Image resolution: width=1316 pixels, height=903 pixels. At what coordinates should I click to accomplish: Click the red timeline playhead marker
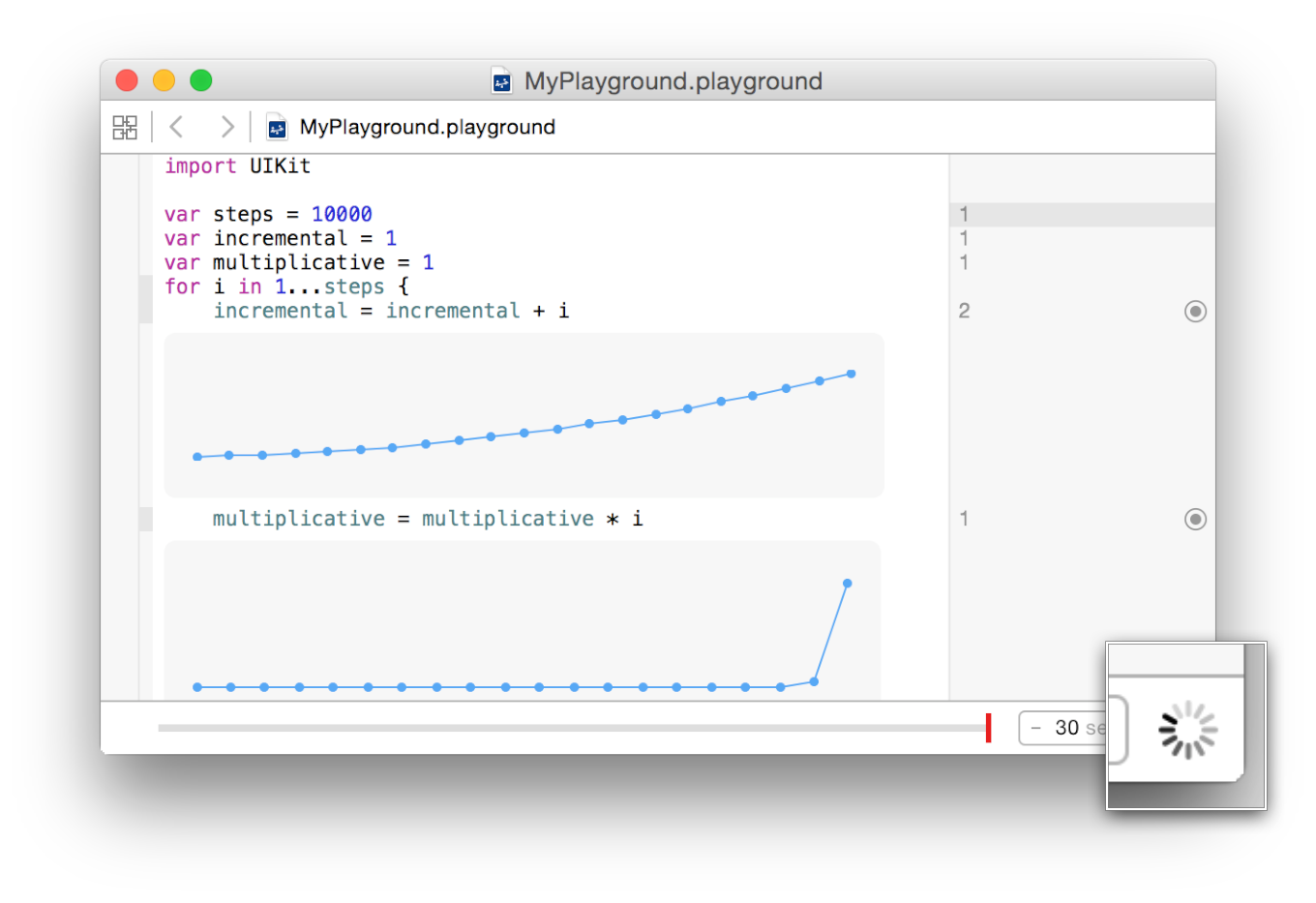[988, 728]
